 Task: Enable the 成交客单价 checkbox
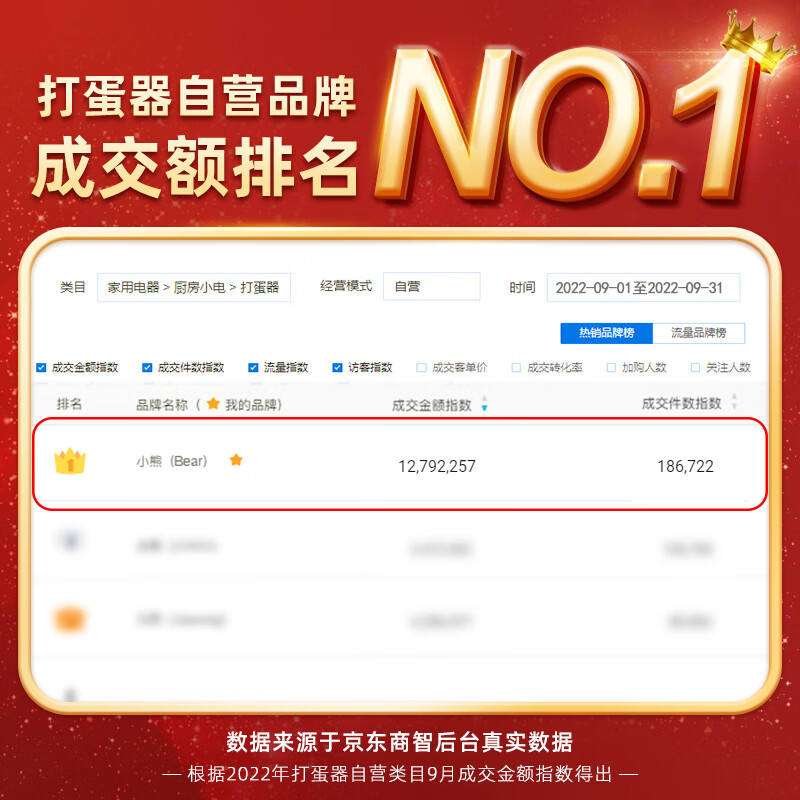pyautogui.click(x=421, y=367)
